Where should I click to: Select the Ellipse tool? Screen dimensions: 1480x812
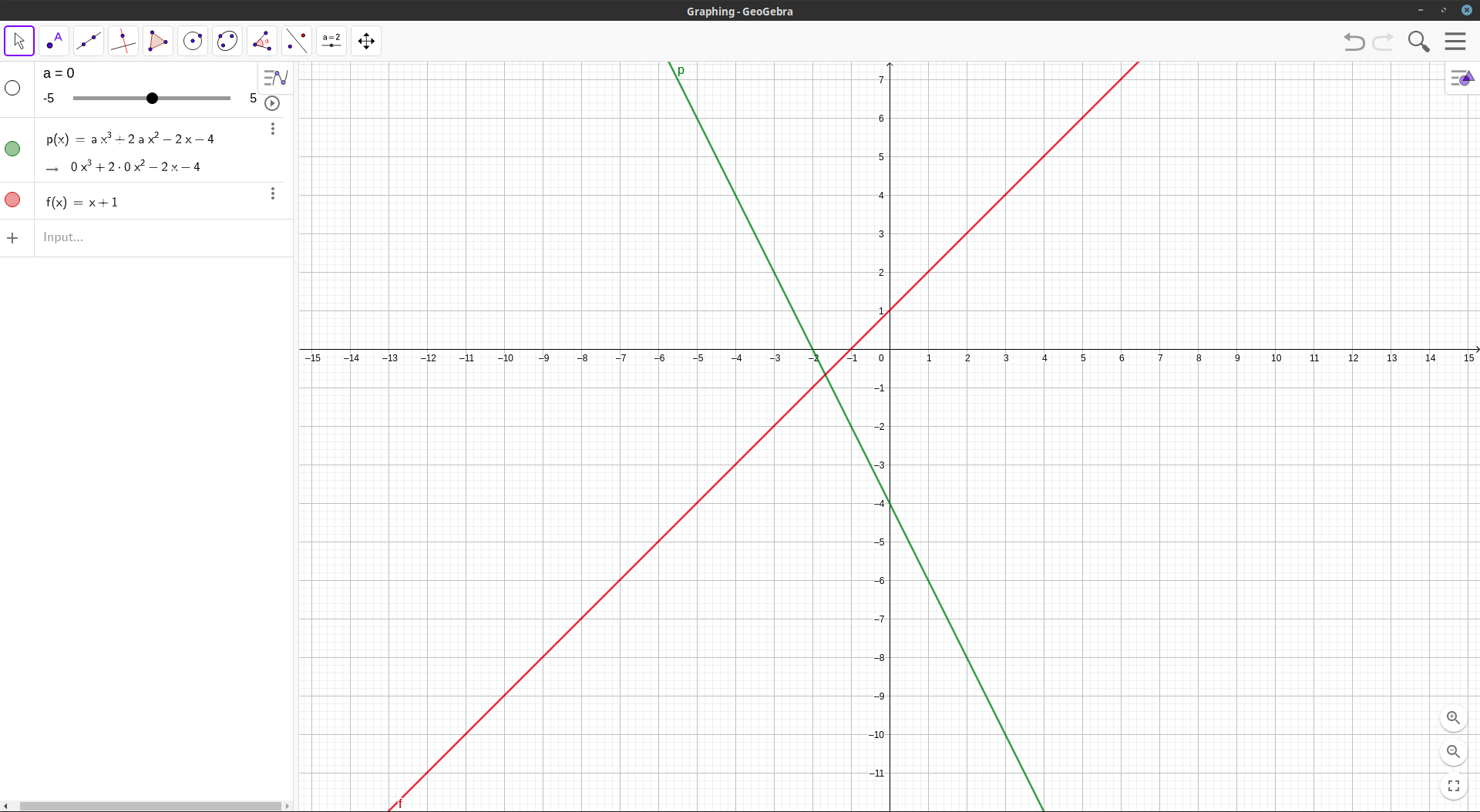coord(227,41)
